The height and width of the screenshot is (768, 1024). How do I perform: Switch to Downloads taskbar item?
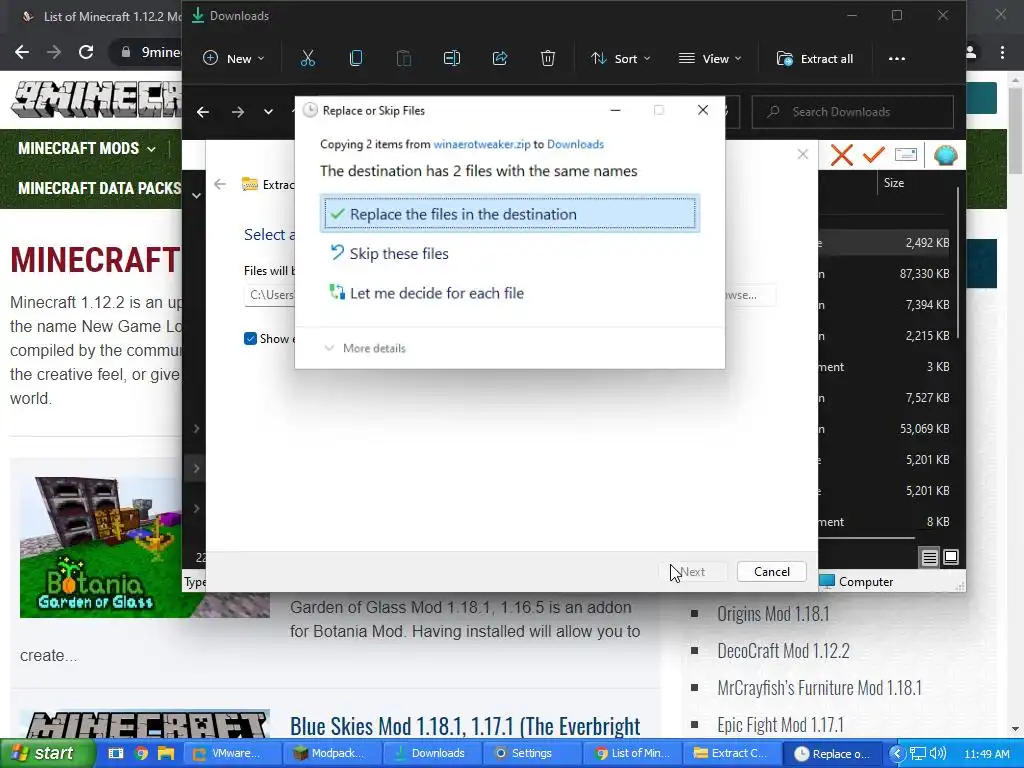[431, 753]
